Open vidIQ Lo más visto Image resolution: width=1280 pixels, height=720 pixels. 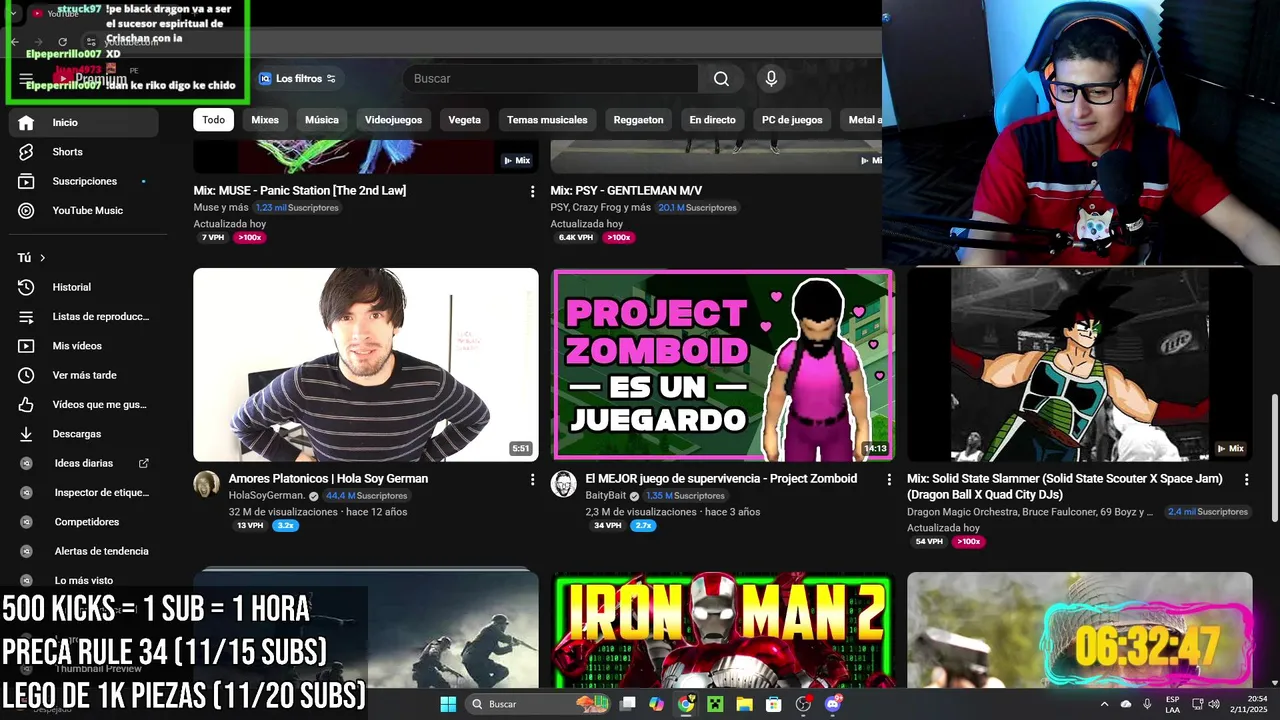click(83, 580)
